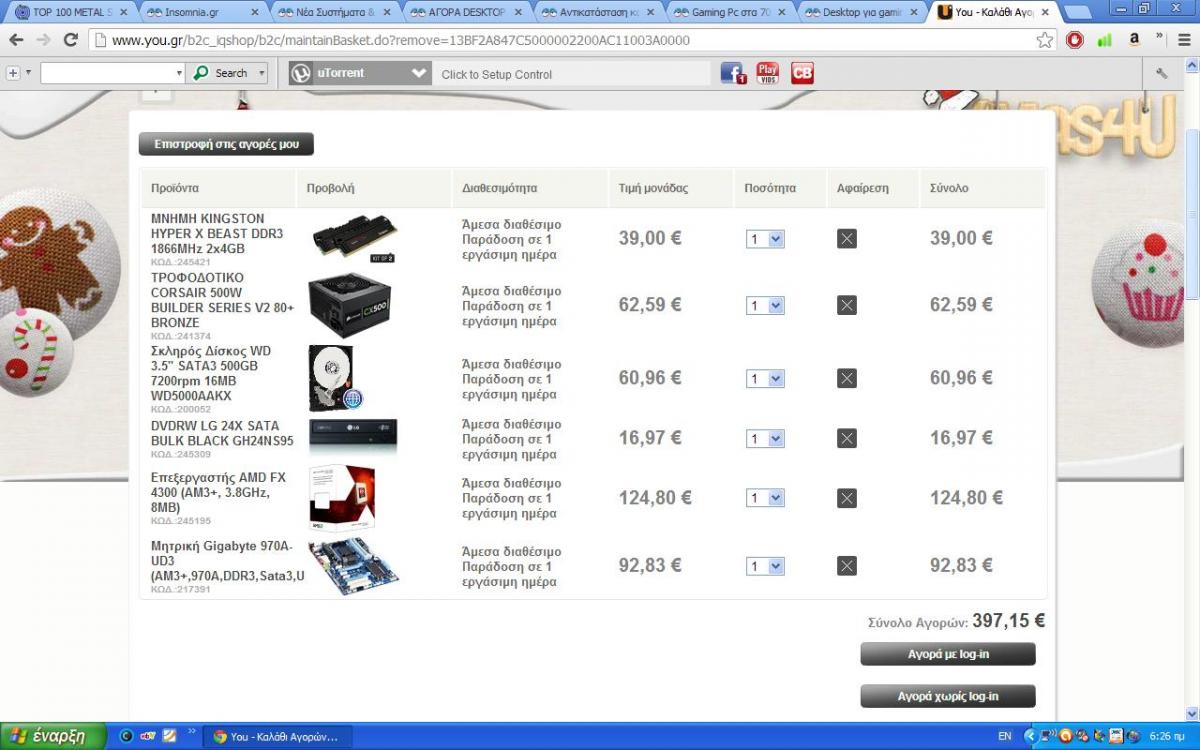The height and width of the screenshot is (750, 1200).
Task: Open the eBay quick launch icon
Action: (x=148, y=736)
